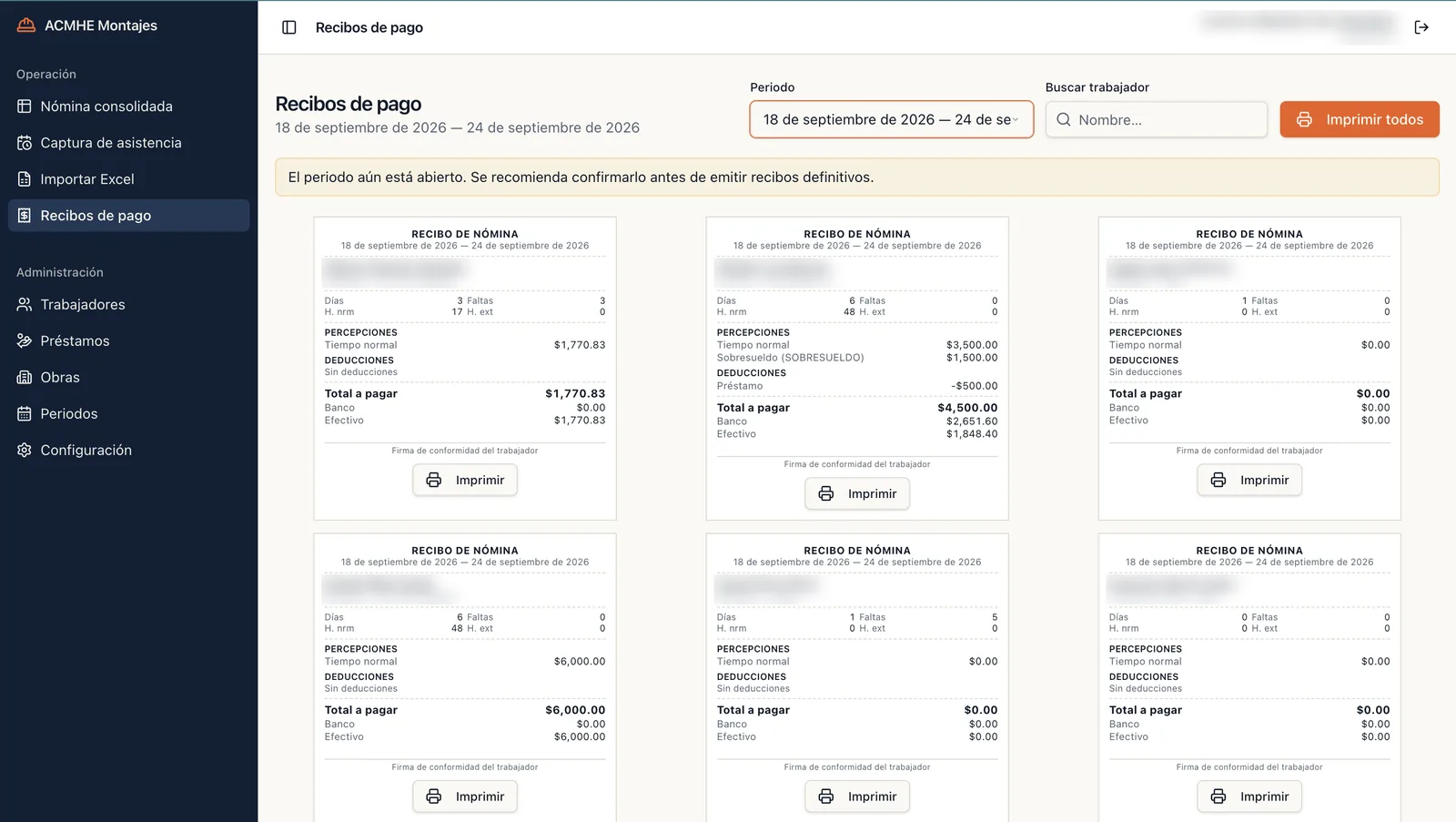The width and height of the screenshot is (1456, 822).
Task: Print the $4,500.00 total receipt
Action: tap(857, 493)
